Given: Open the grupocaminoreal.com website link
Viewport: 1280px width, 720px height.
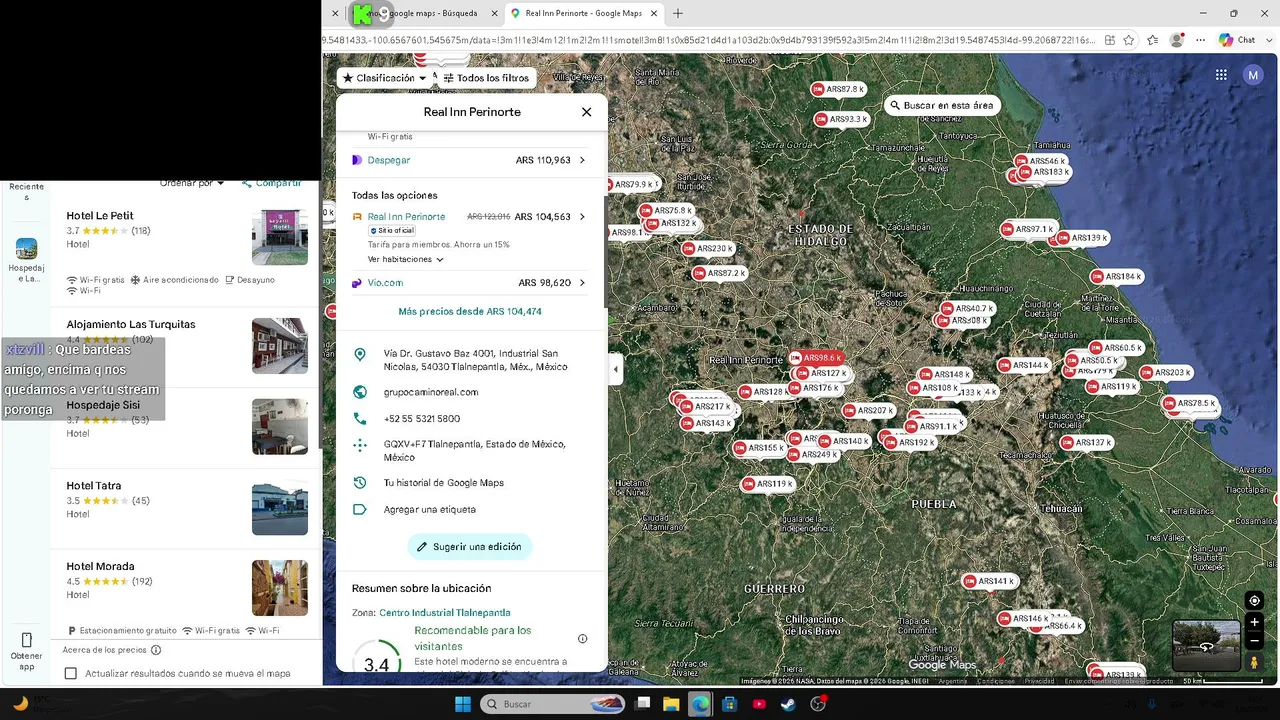Looking at the screenshot, I should pos(431,392).
